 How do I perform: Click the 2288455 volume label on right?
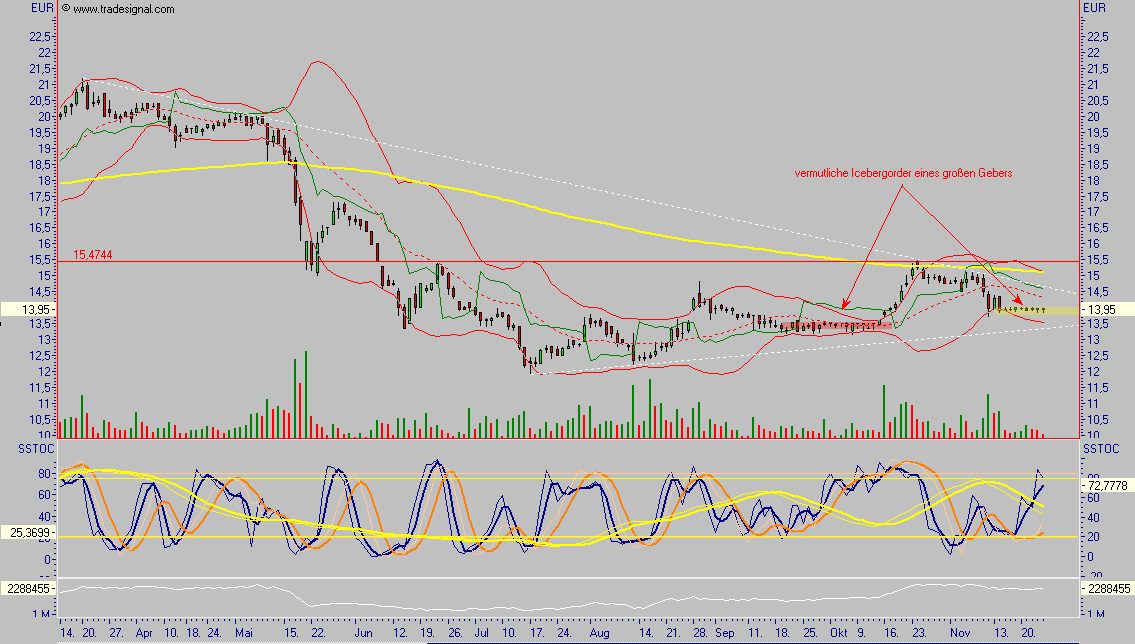pos(1107,589)
